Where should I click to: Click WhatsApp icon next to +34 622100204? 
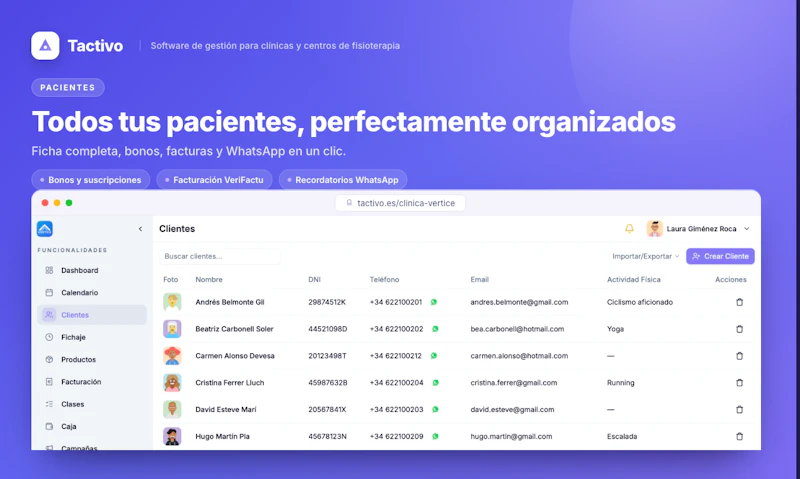click(x=435, y=383)
